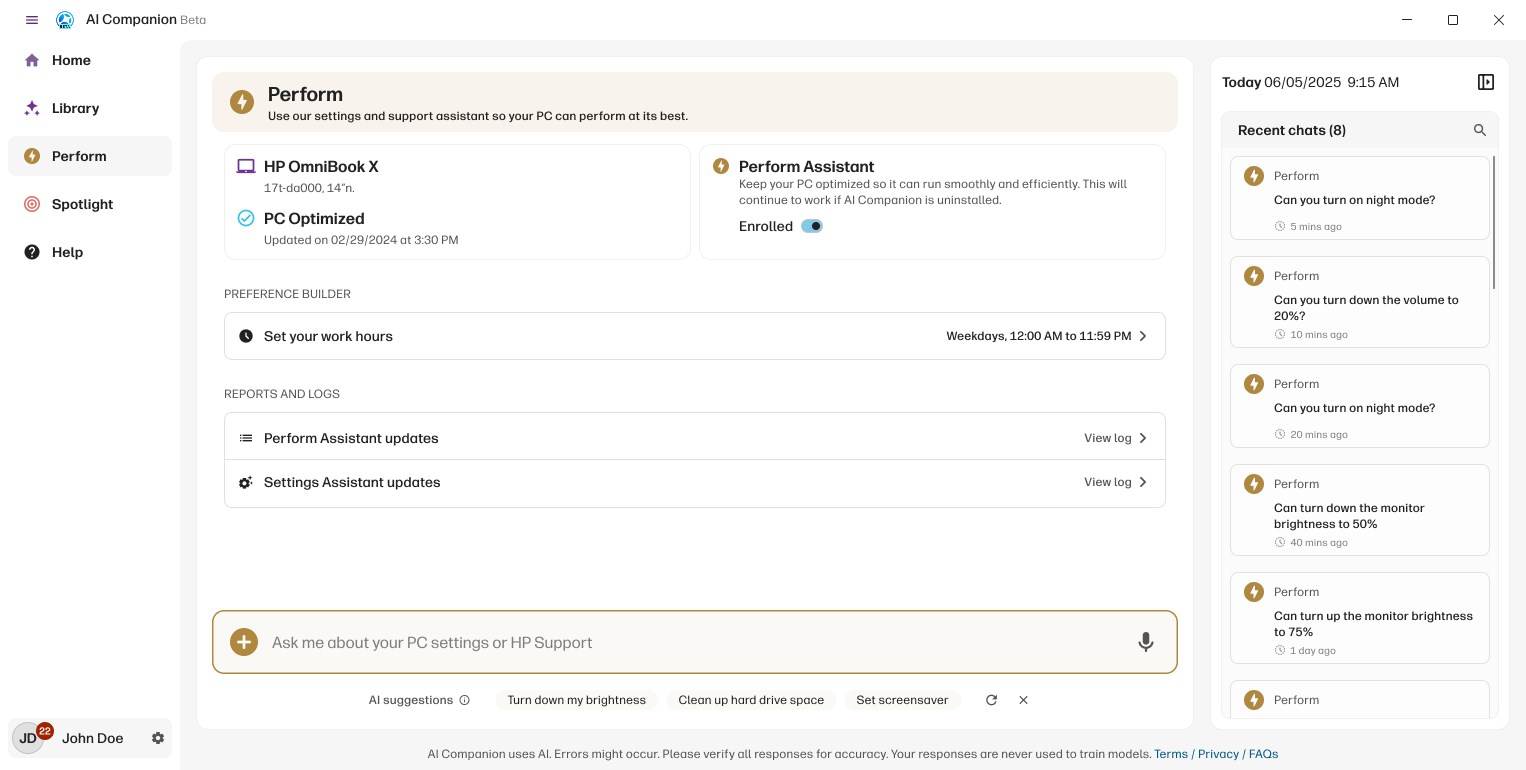Open Library in sidebar
Screen dimensions: 1526x770
pyautogui.click(x=90, y=108)
